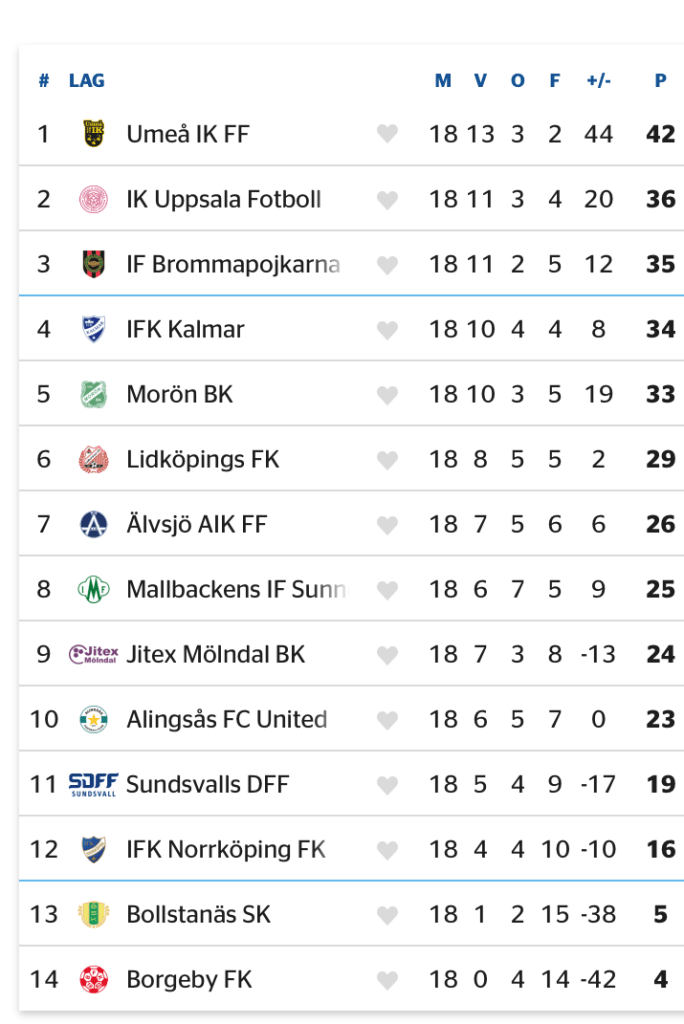Click the Morön BK green logo
684x1024 pixels.
tap(94, 394)
